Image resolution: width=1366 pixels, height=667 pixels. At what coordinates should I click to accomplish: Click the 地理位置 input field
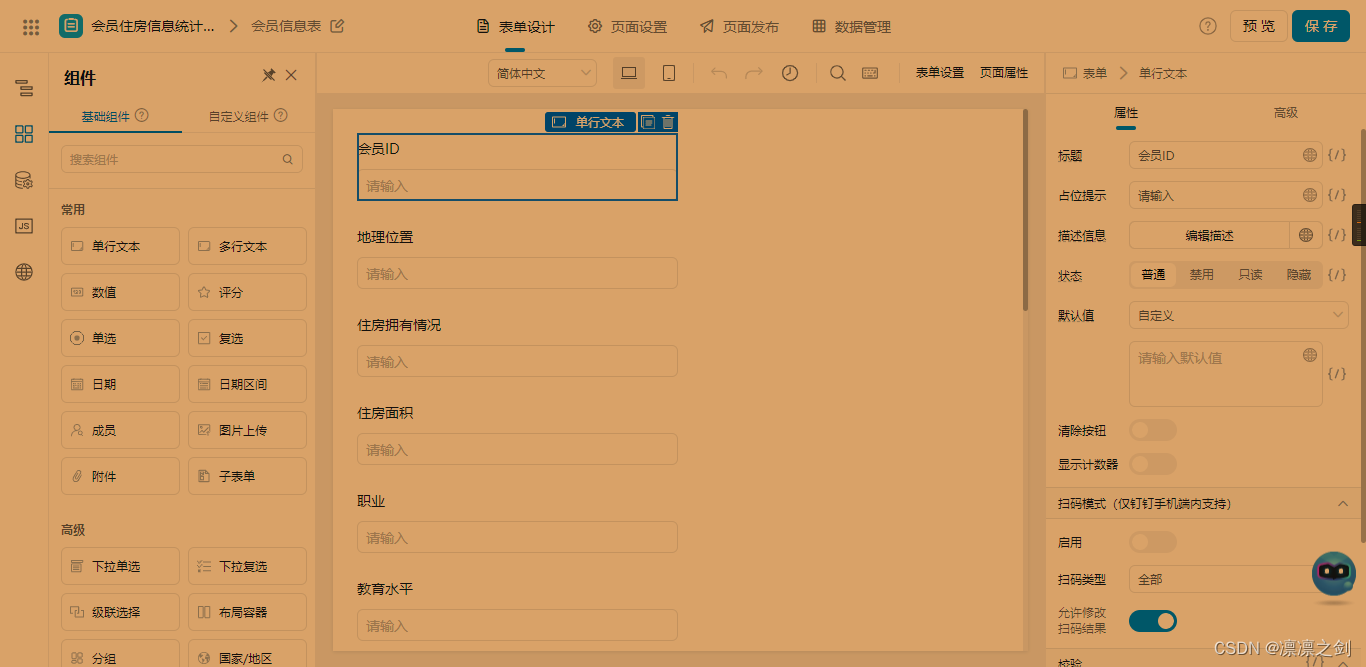[x=517, y=273]
